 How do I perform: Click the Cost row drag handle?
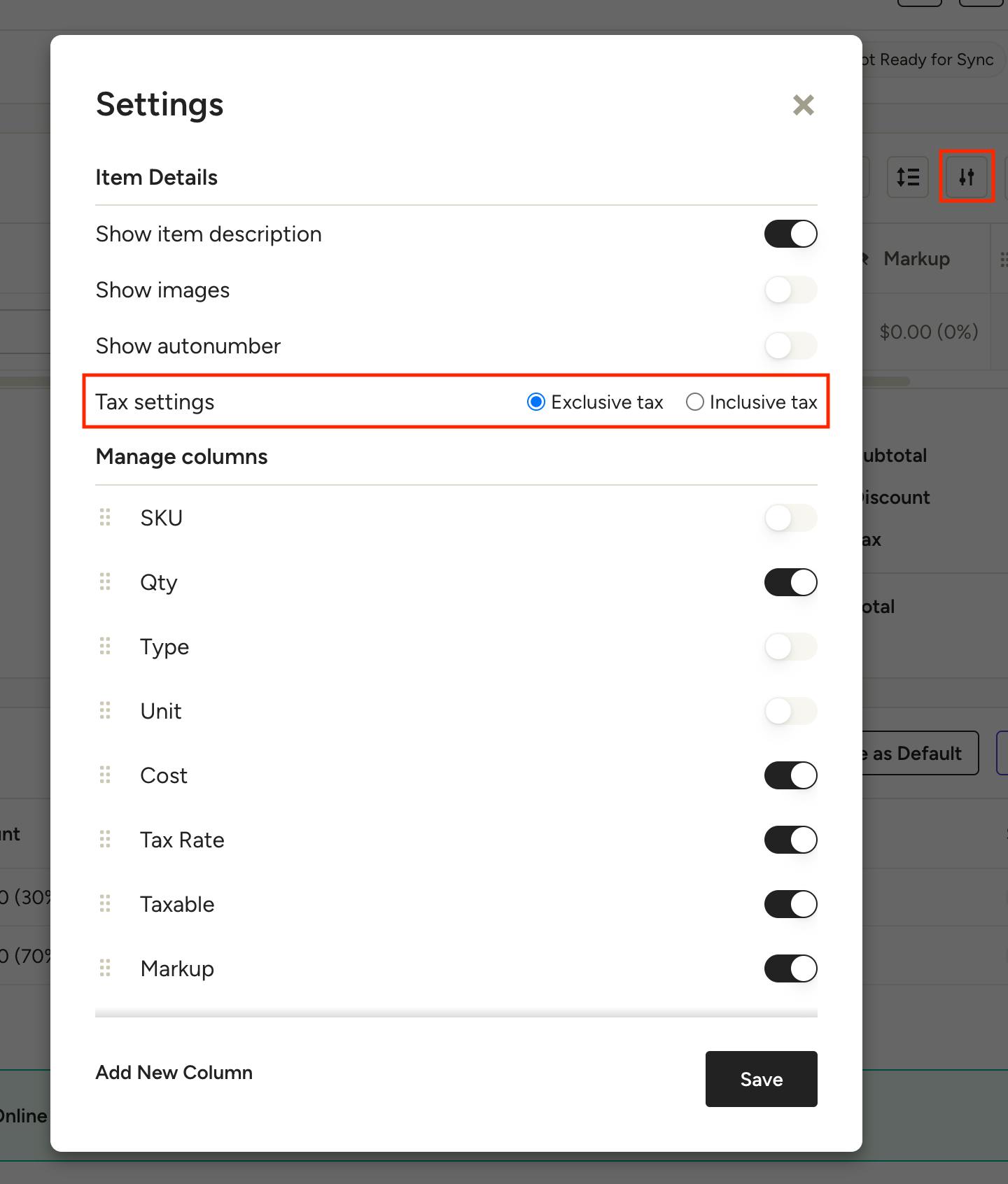(x=105, y=775)
